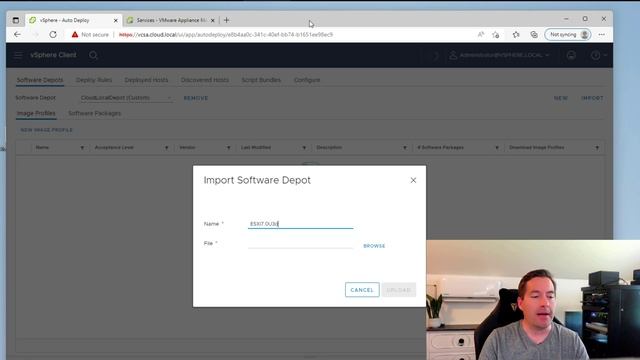Click the Not secure warning icon
Image resolution: width=640 pixels, height=360 pixels.
point(75,35)
